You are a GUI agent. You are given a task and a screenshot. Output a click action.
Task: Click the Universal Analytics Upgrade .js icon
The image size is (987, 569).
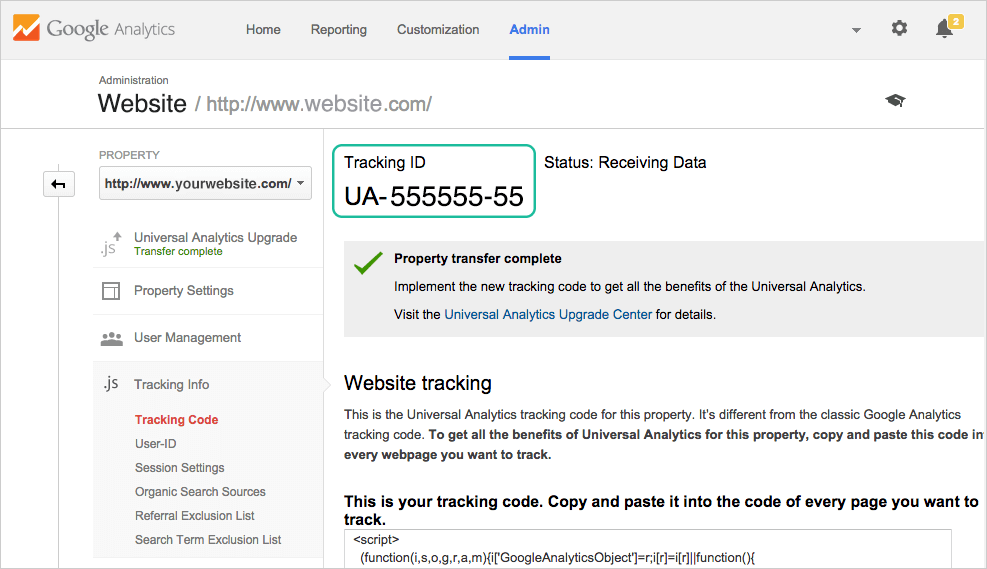(111, 244)
